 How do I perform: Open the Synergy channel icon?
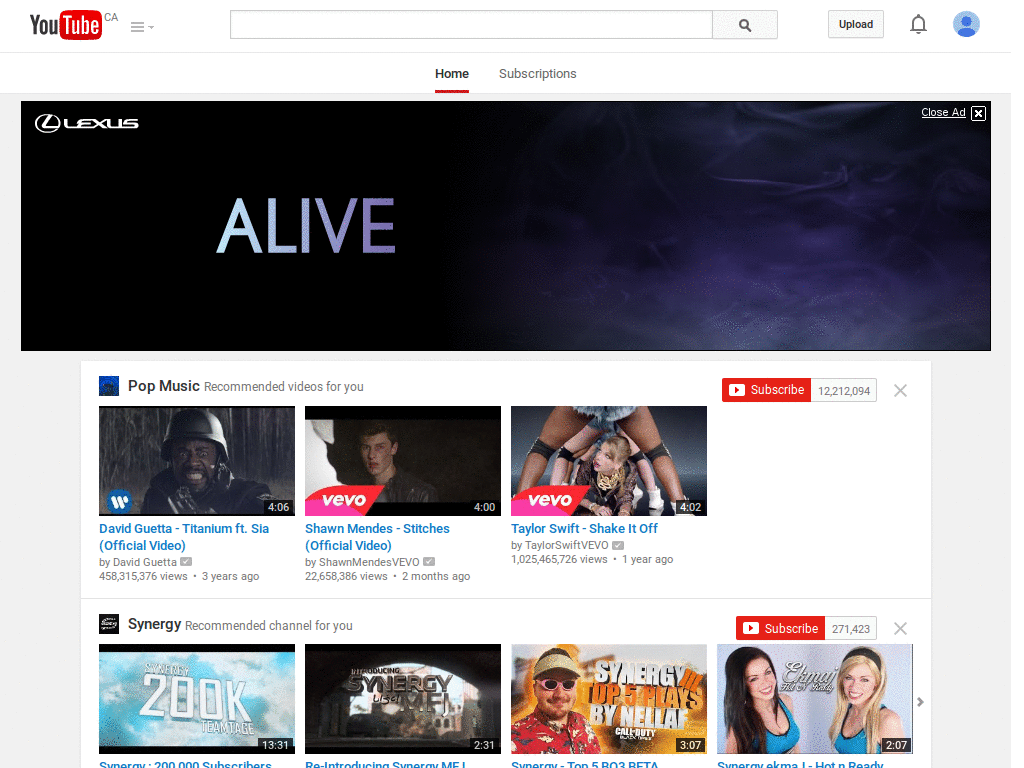pos(109,624)
